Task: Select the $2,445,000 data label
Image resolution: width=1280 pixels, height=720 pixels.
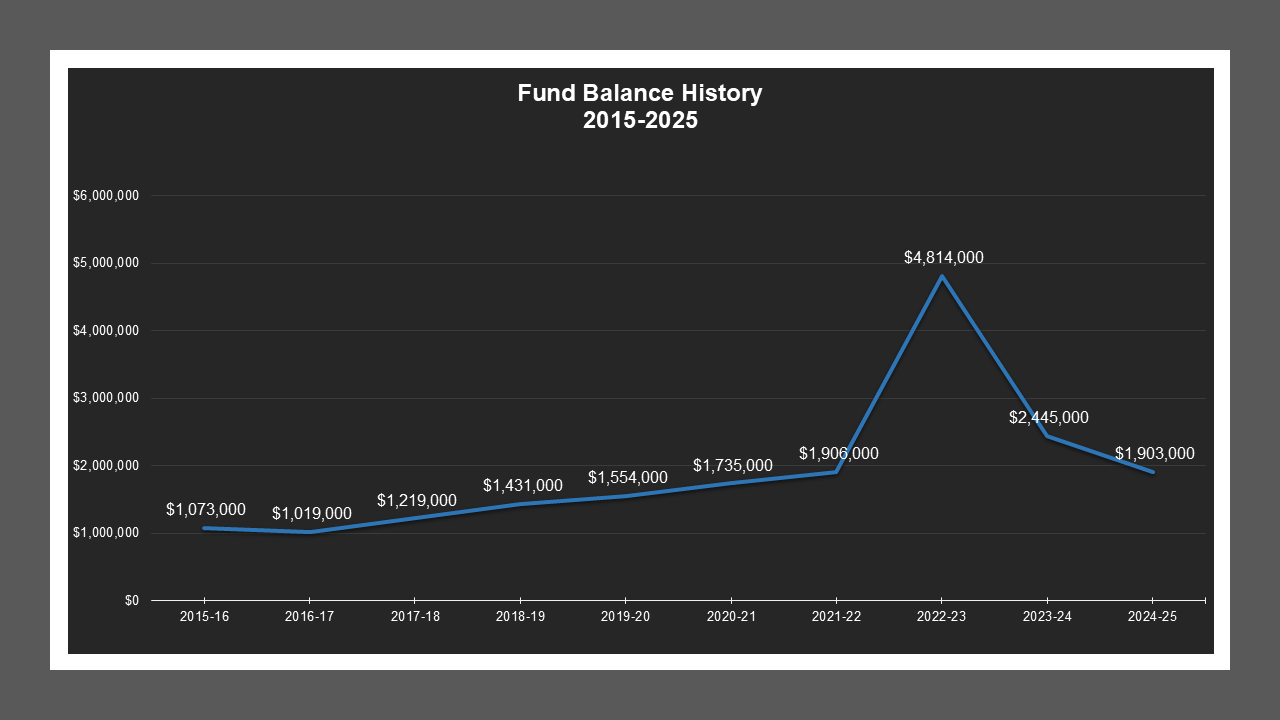Action: tap(1048, 418)
